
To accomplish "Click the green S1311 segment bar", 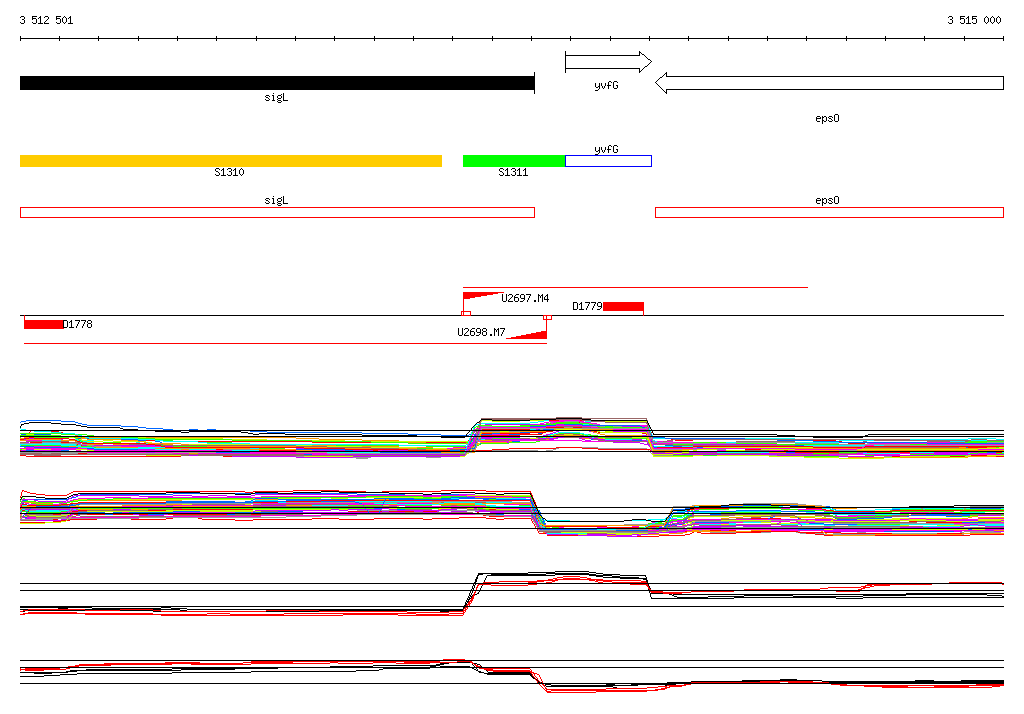I will click(514, 161).
